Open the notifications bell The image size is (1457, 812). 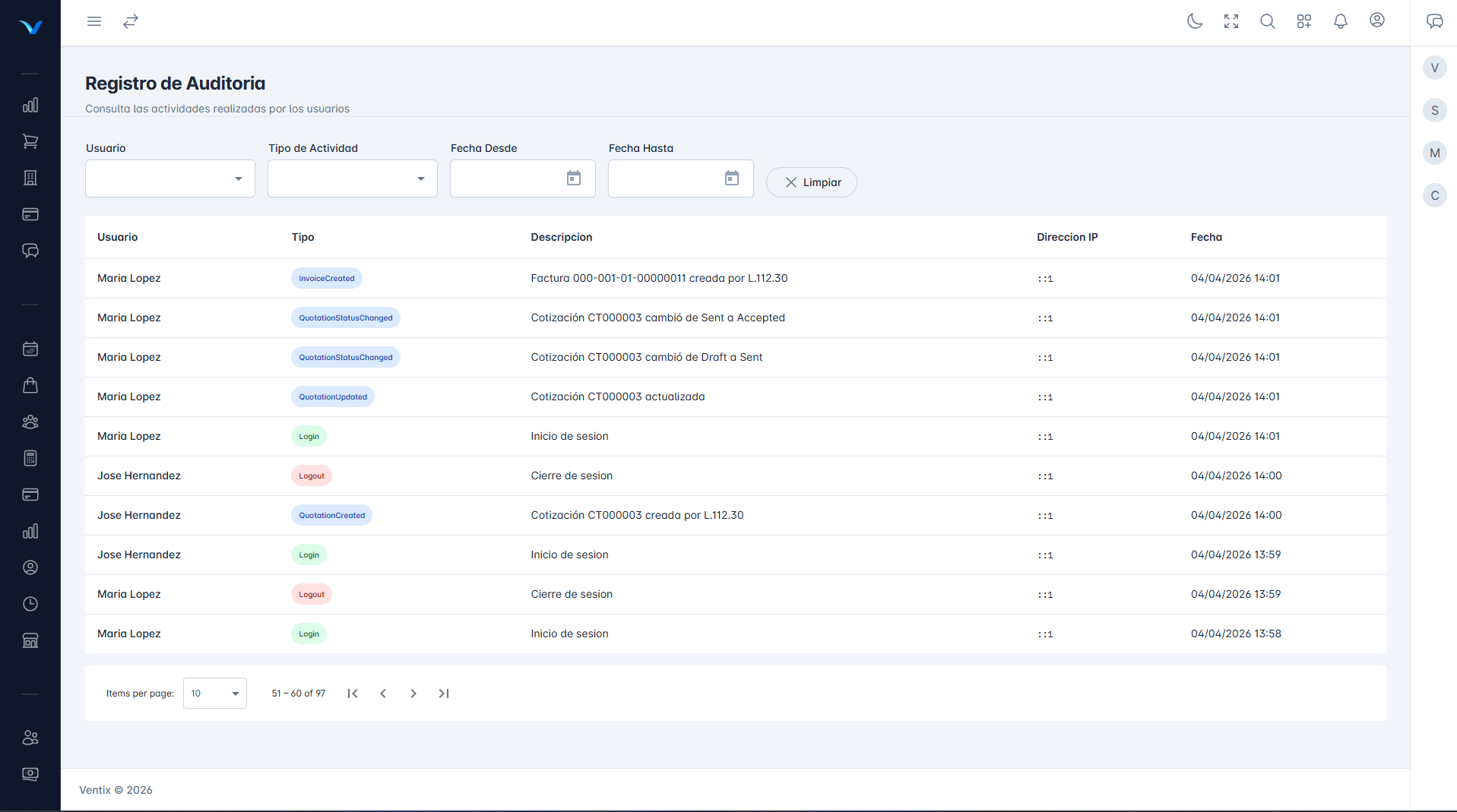[x=1340, y=21]
